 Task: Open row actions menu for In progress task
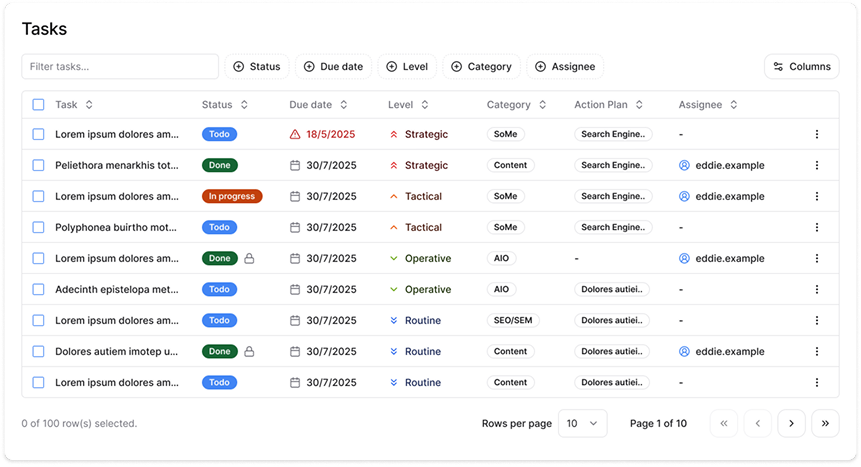tap(816, 196)
